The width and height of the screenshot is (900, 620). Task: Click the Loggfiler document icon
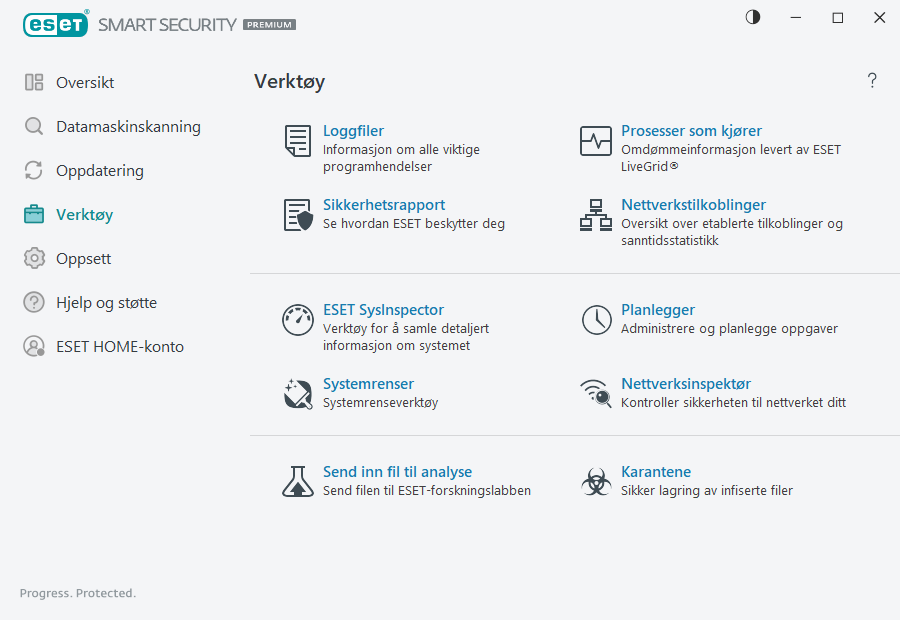click(x=297, y=141)
